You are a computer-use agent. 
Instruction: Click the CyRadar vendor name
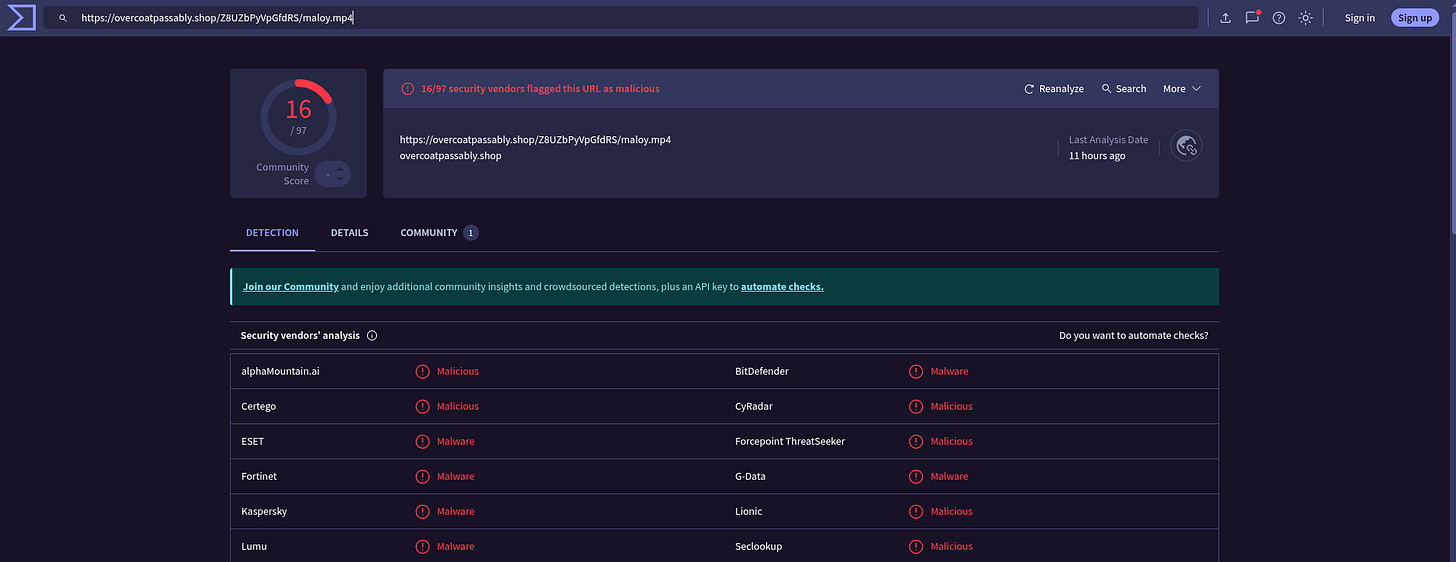(x=754, y=406)
